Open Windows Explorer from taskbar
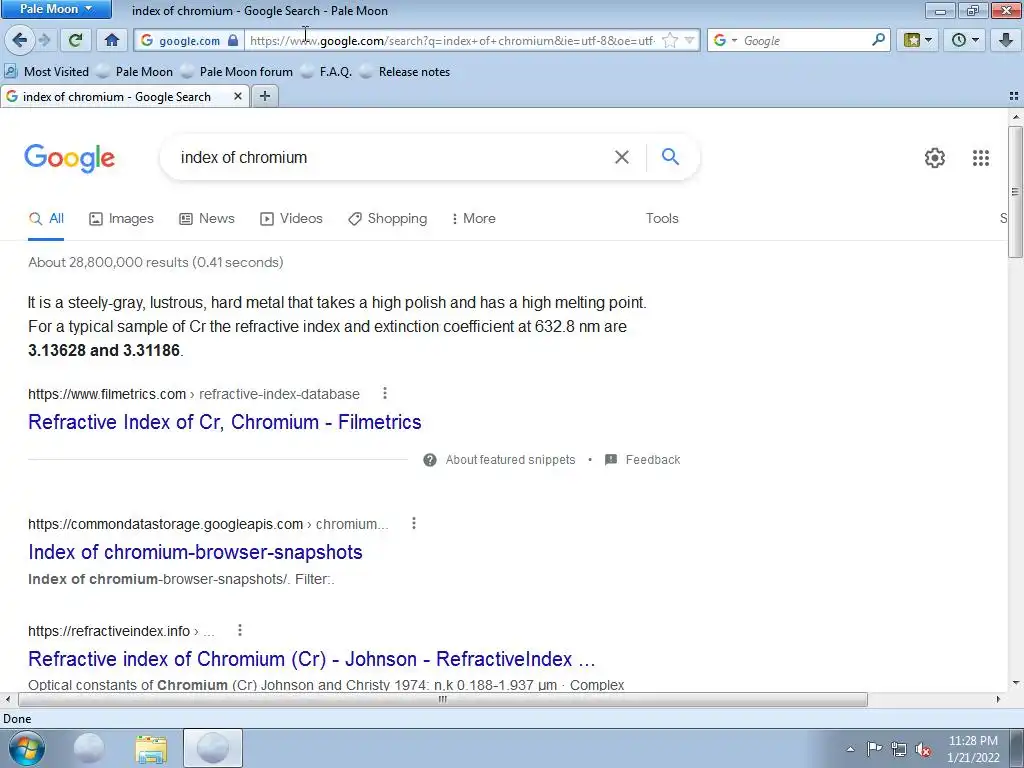Image resolution: width=1024 pixels, height=768 pixels. [x=151, y=748]
